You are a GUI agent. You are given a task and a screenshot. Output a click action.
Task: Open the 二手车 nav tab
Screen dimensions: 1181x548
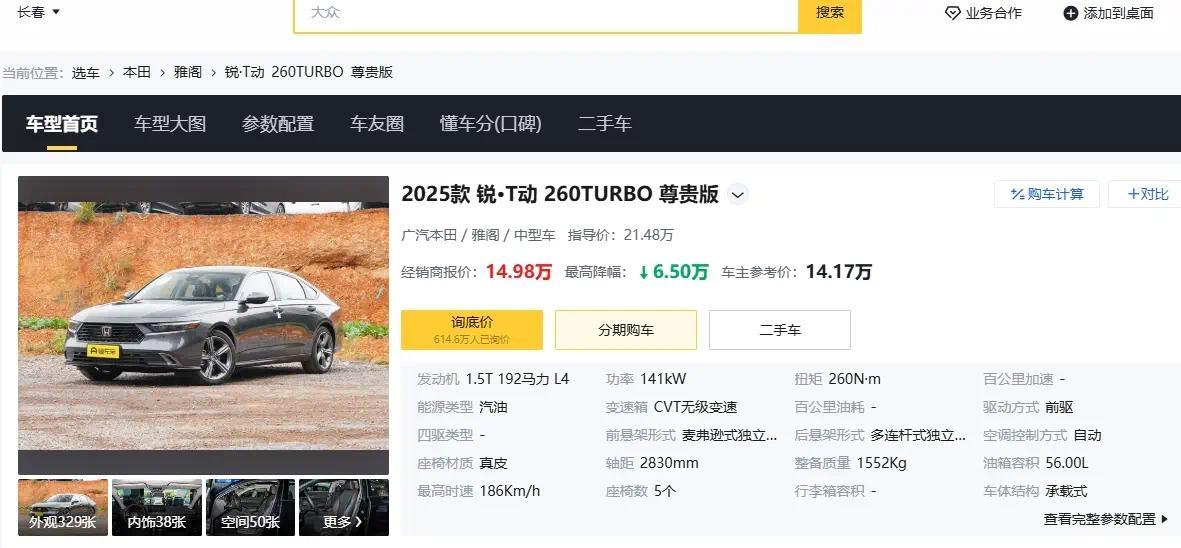point(605,124)
